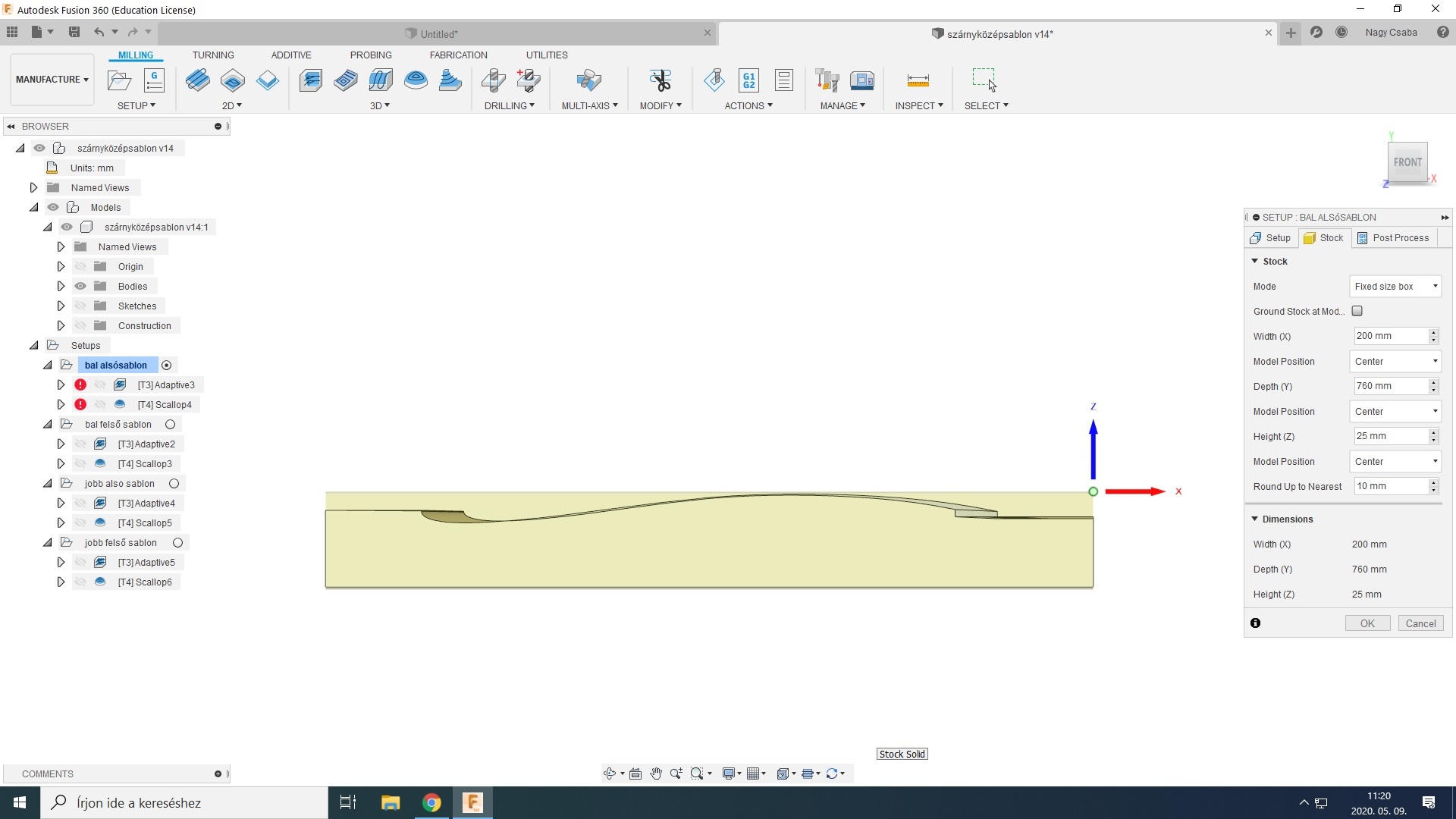Open Model Position dropdown under Width (X)
This screenshot has height=819, width=1456.
click(1395, 361)
